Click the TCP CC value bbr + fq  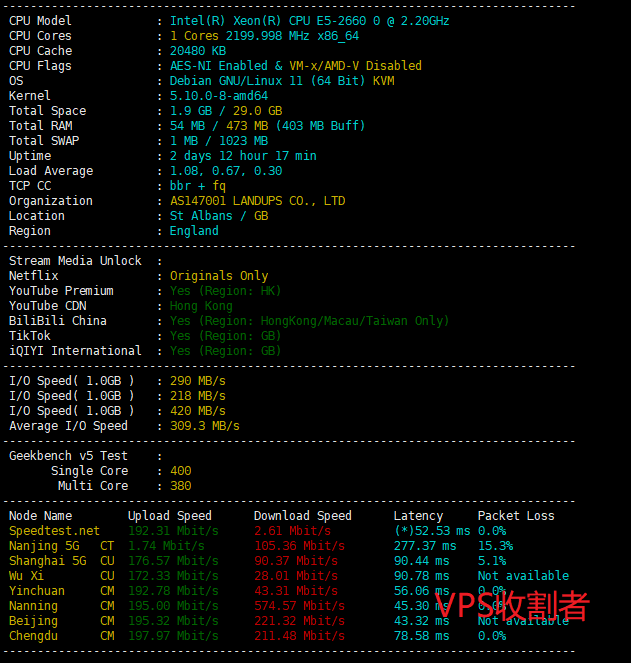click(198, 186)
